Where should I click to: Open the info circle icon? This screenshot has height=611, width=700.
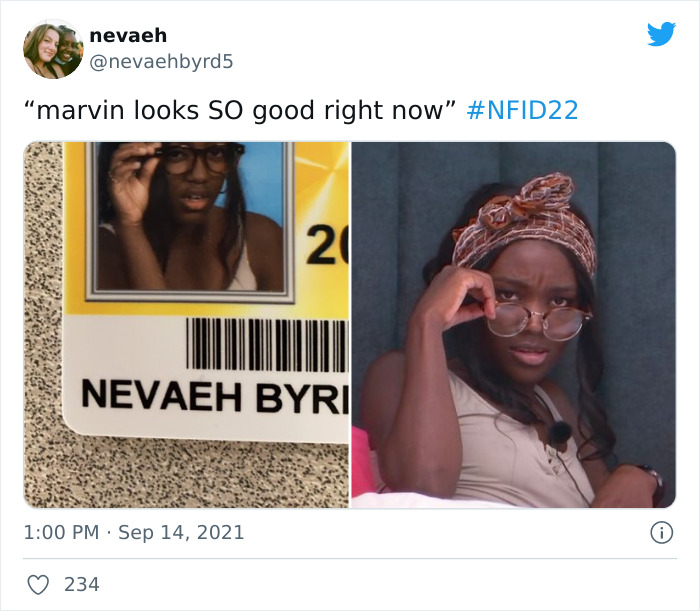(x=661, y=532)
